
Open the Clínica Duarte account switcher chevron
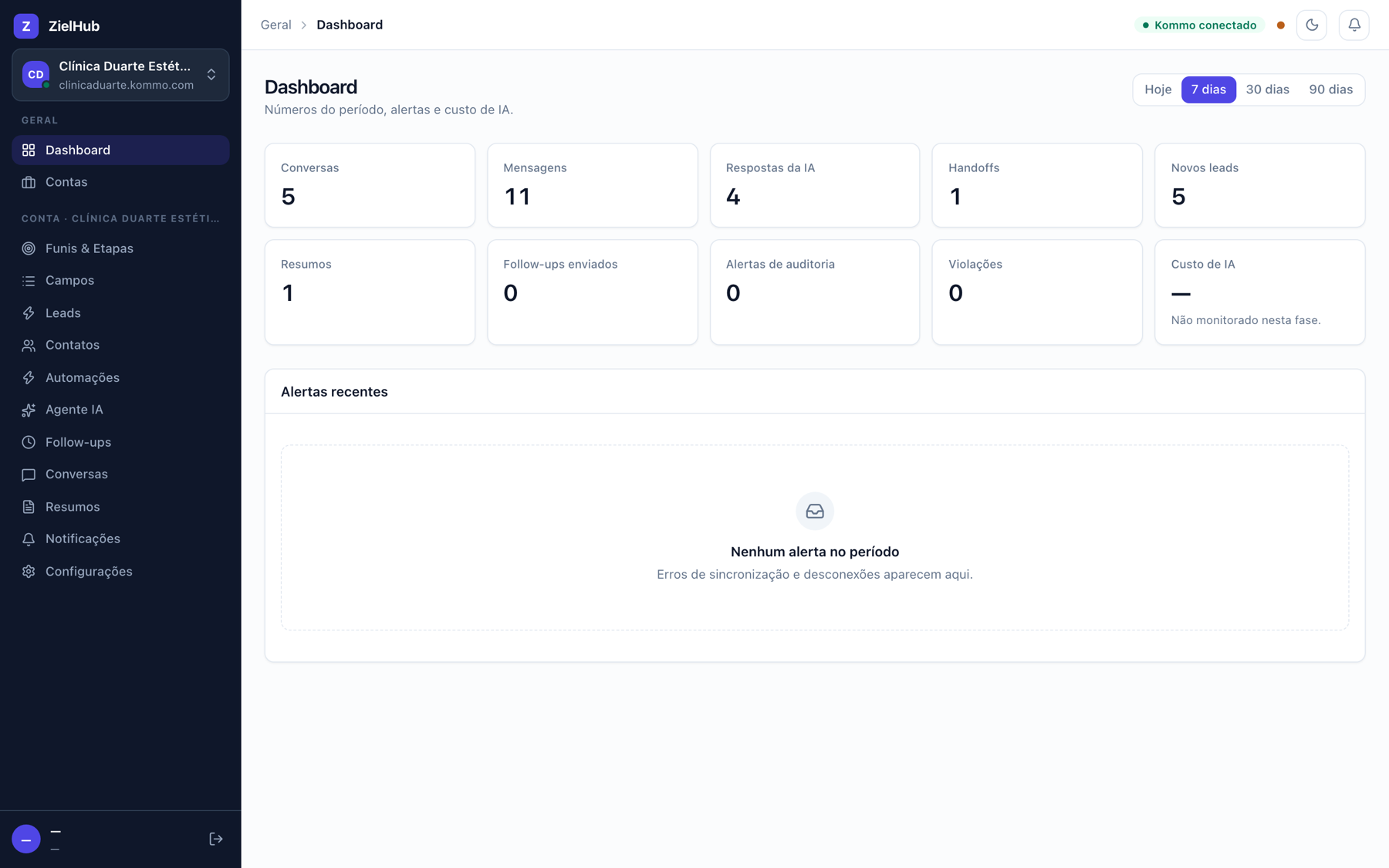click(211, 75)
